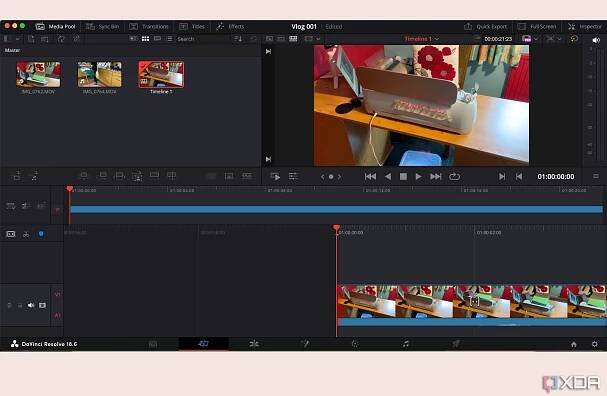Go to the last frame
The image size is (607, 396).
[x=436, y=177]
